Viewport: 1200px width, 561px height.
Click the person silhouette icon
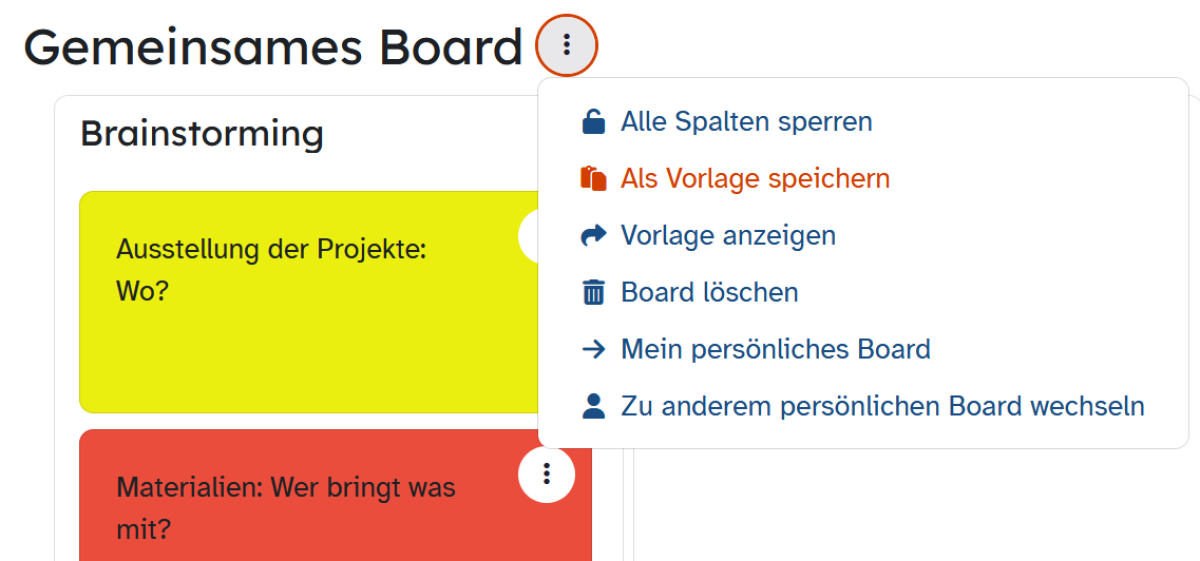coord(593,406)
